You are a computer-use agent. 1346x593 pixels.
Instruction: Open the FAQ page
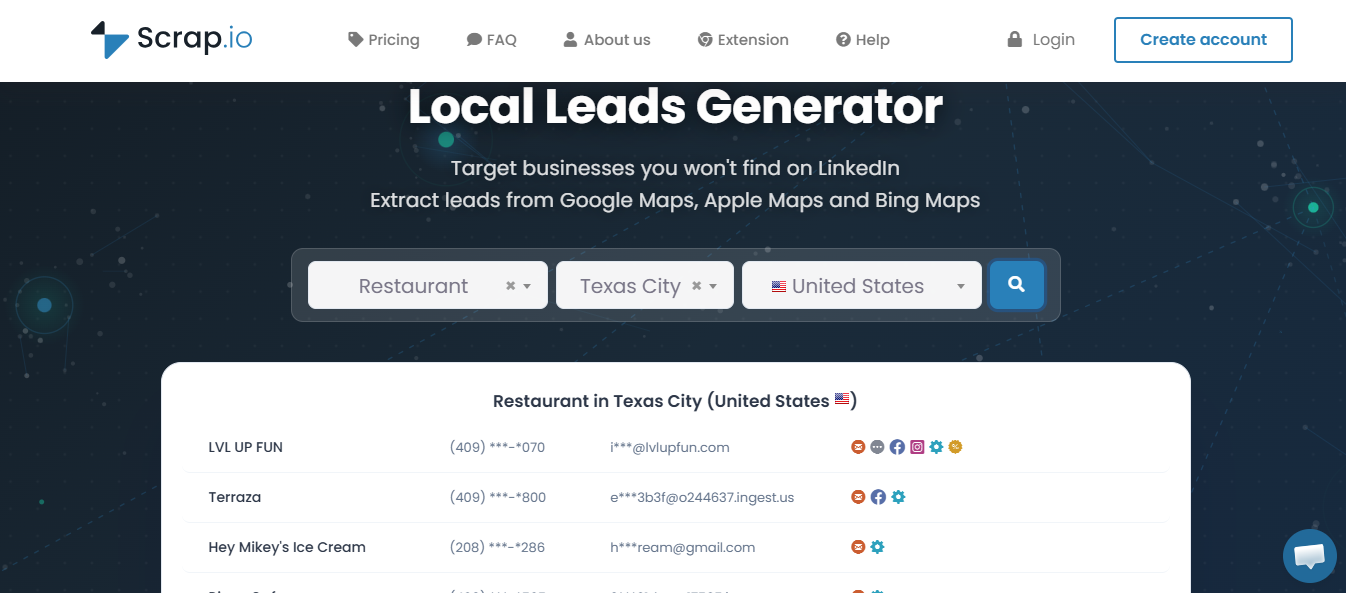pyautogui.click(x=492, y=40)
